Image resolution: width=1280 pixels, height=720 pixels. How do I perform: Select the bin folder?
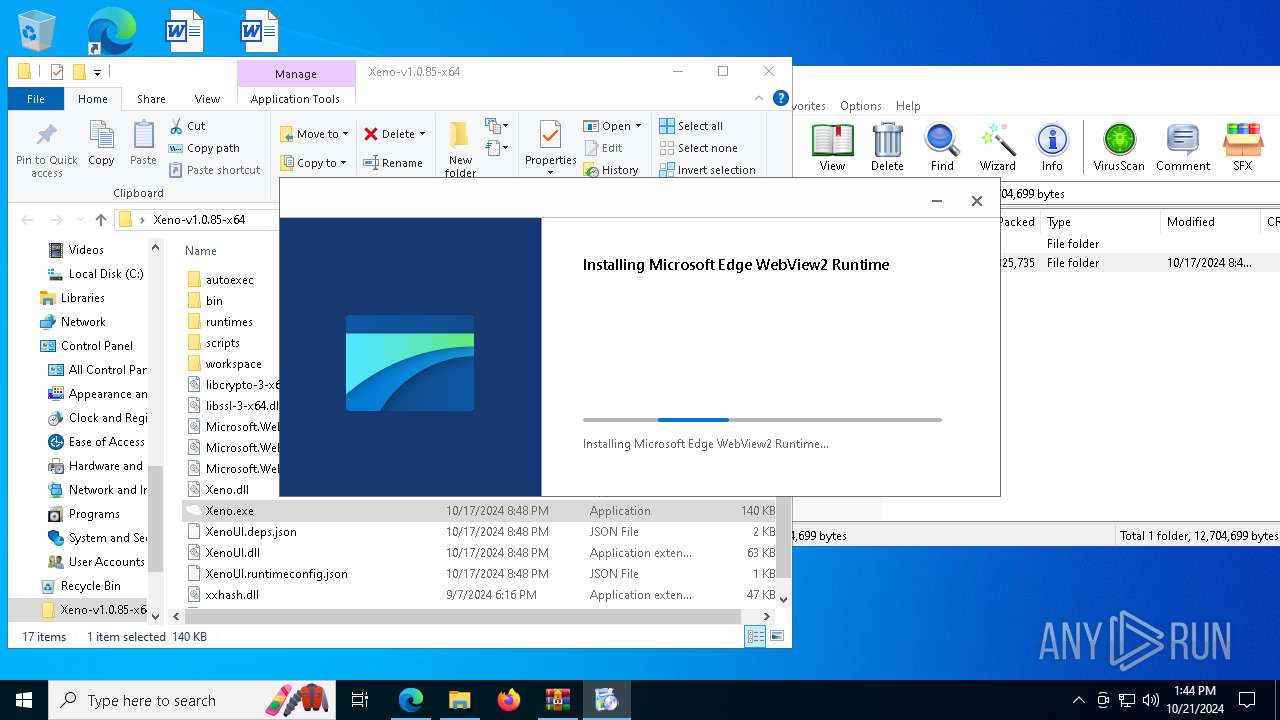(214, 301)
